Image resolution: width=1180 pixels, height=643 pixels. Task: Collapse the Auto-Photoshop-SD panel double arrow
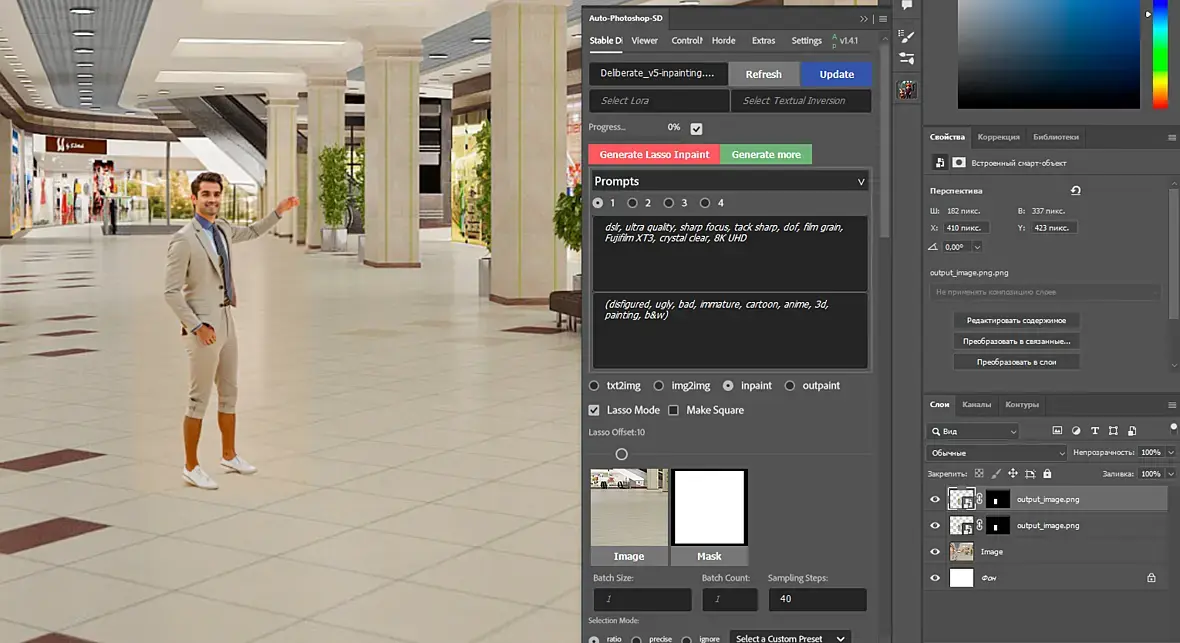863,19
